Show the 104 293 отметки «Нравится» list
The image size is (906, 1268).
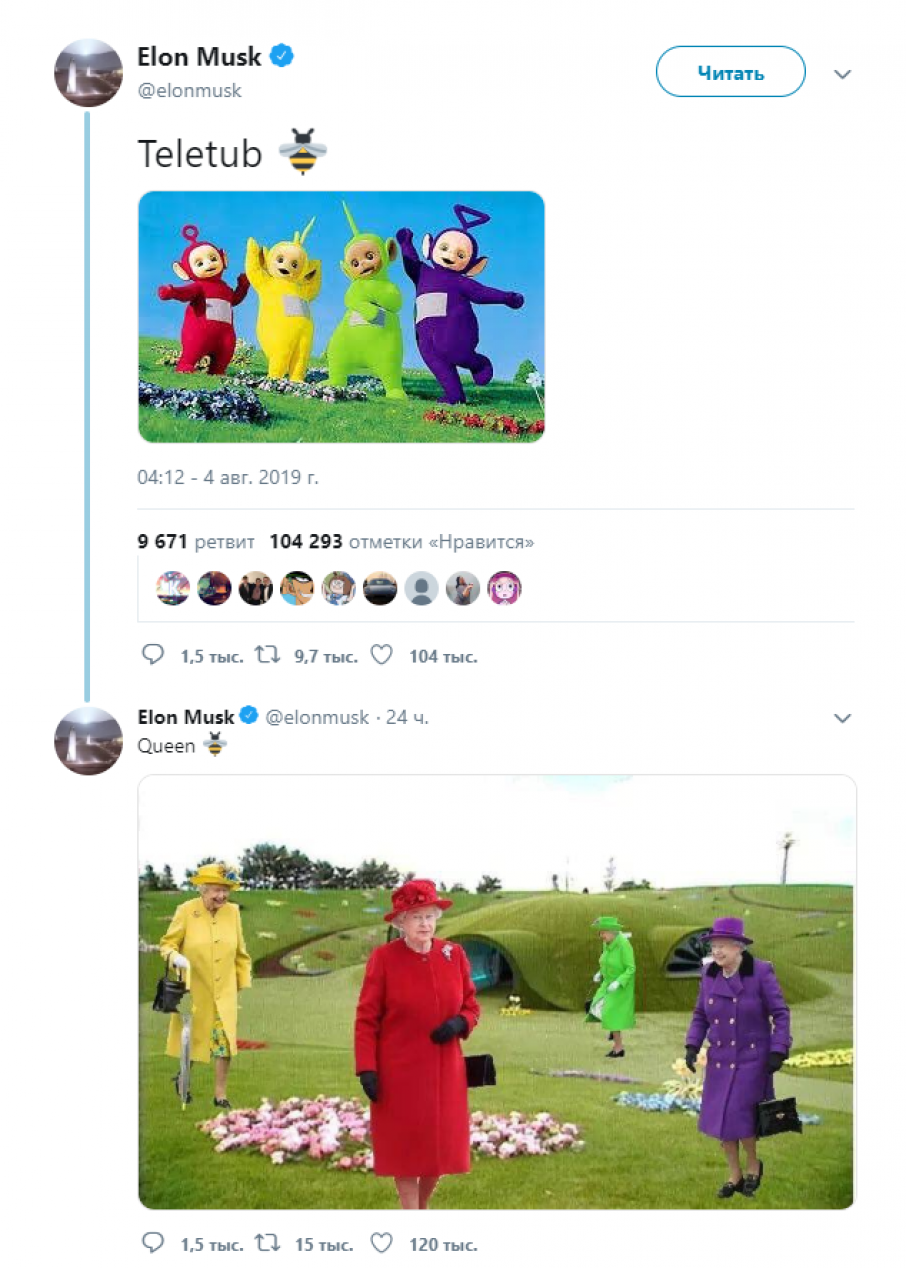tap(401, 542)
